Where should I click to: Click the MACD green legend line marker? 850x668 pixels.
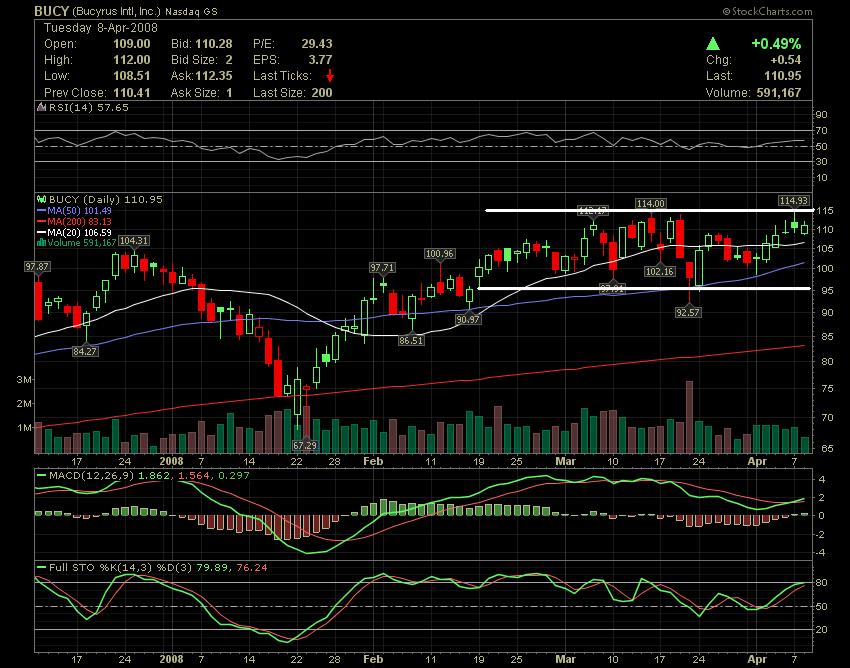tap(41, 476)
